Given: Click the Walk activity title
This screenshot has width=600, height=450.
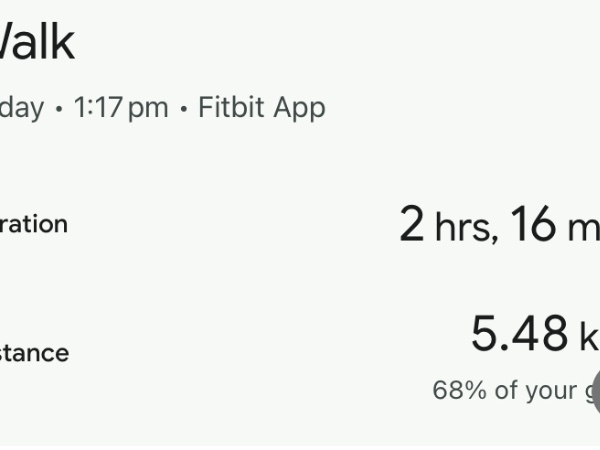Looking at the screenshot, I should click(36, 43).
